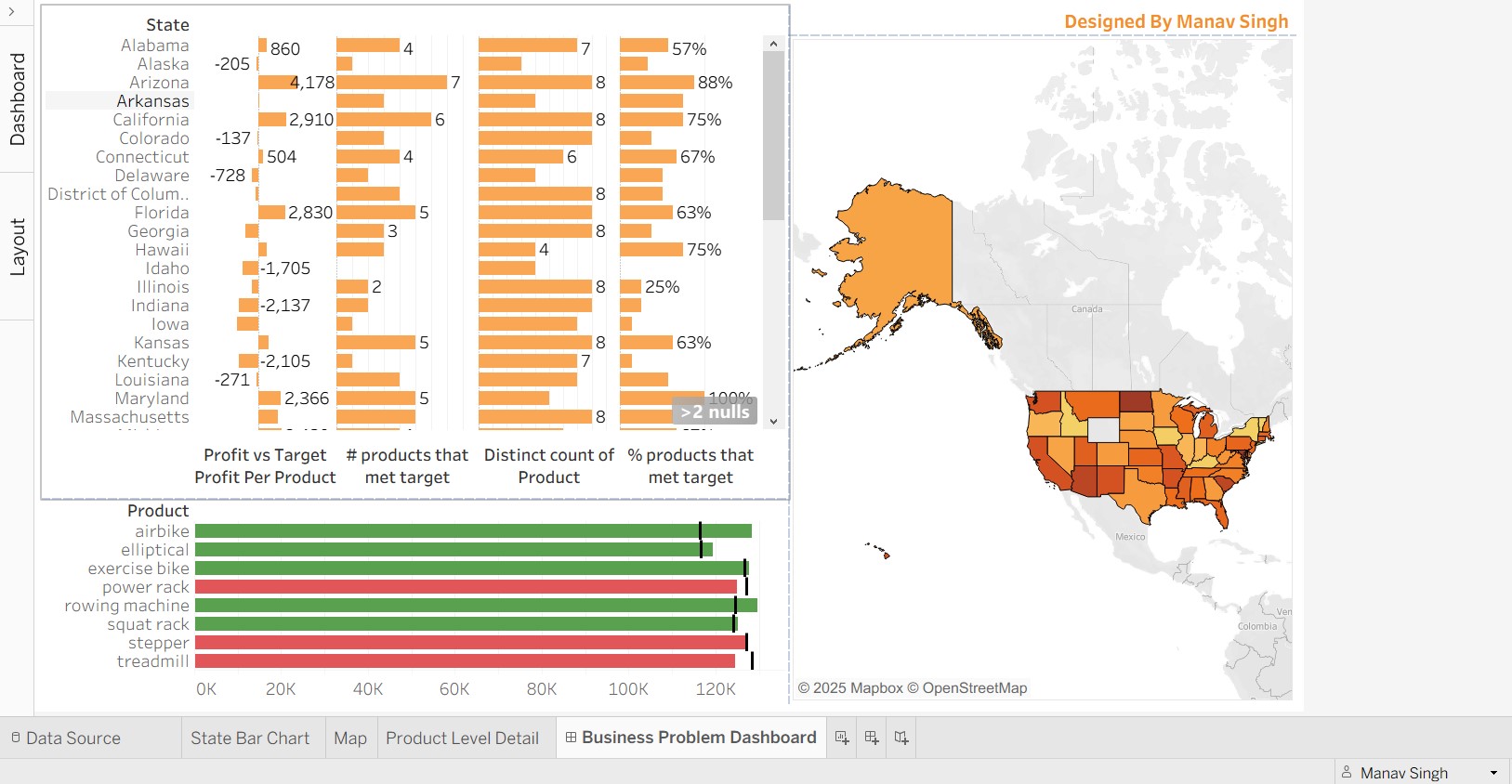Image resolution: width=1512 pixels, height=784 pixels.
Task: Click the New Worksheet icon
Action: click(x=842, y=738)
